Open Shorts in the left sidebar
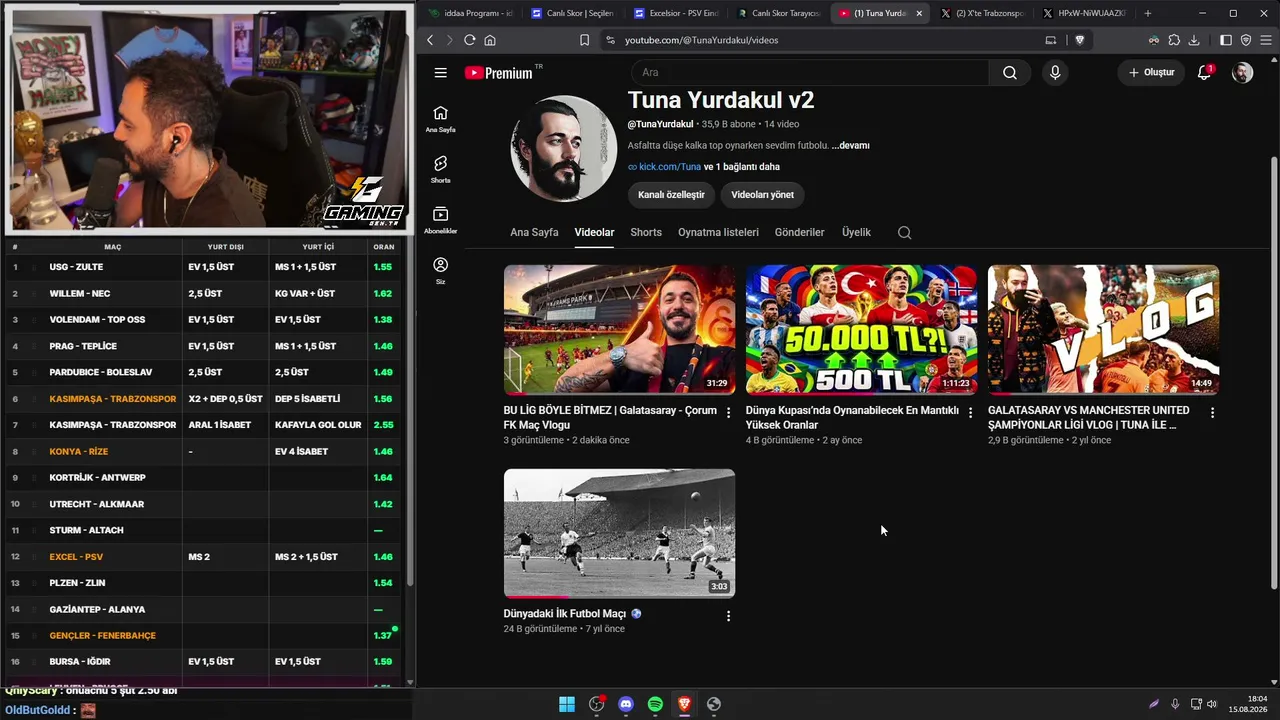Viewport: 1280px width, 720px height. pyautogui.click(x=440, y=169)
